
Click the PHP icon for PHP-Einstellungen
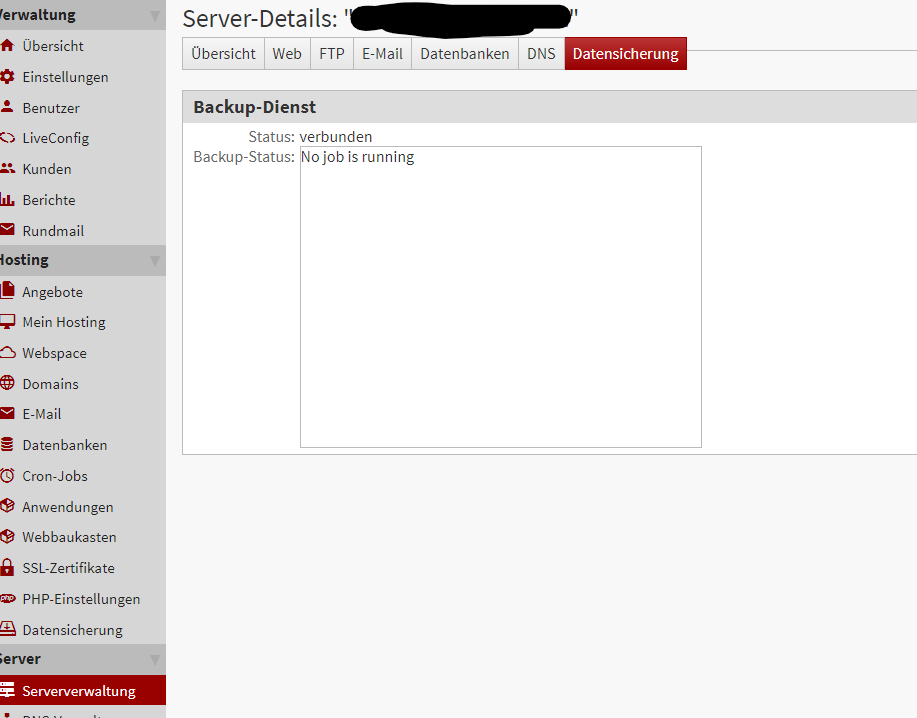(x=8, y=599)
